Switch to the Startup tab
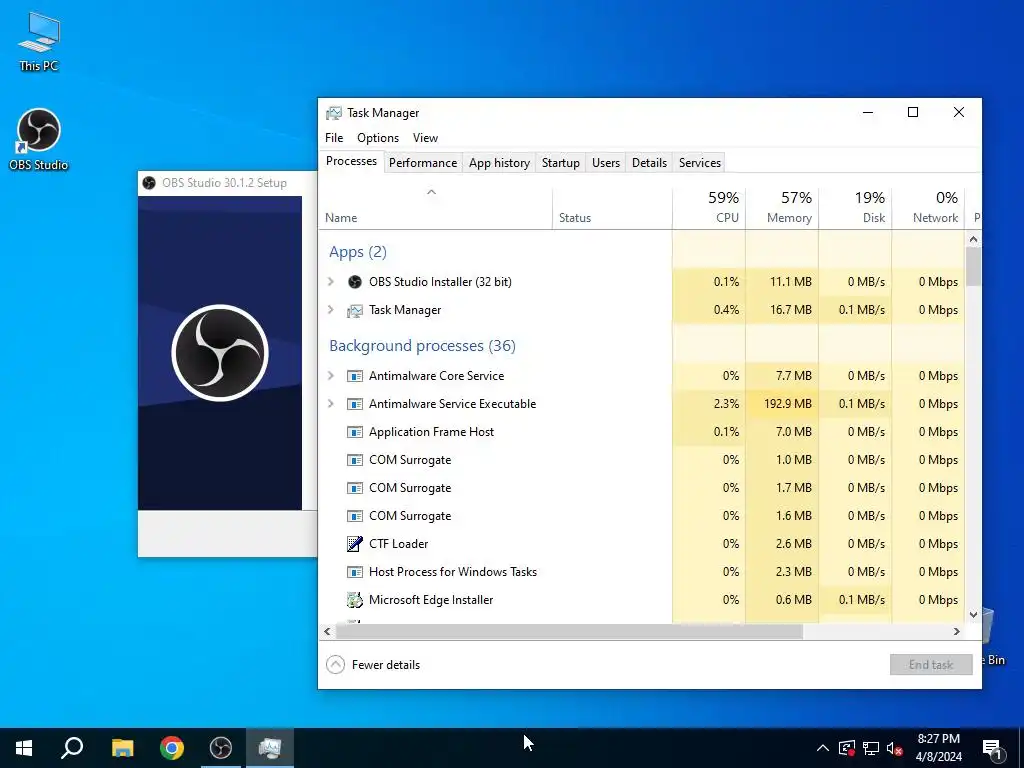Viewport: 1024px width, 768px height. point(560,163)
